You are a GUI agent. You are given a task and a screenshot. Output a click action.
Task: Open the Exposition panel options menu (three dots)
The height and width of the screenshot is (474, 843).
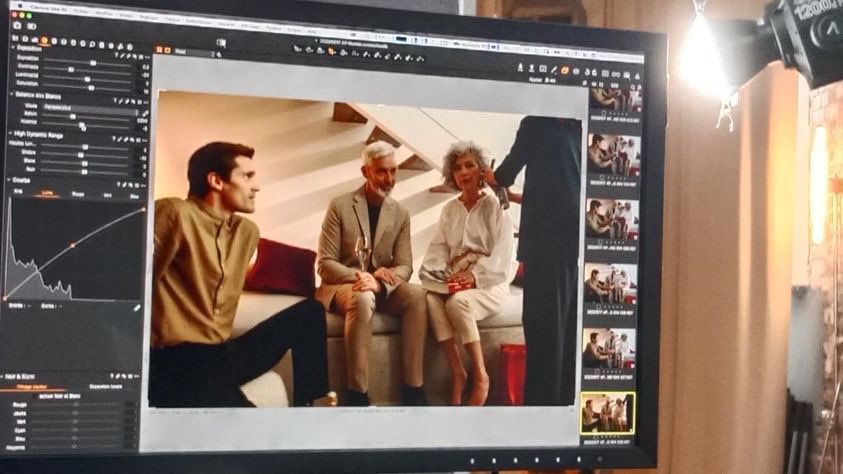[x=146, y=57]
